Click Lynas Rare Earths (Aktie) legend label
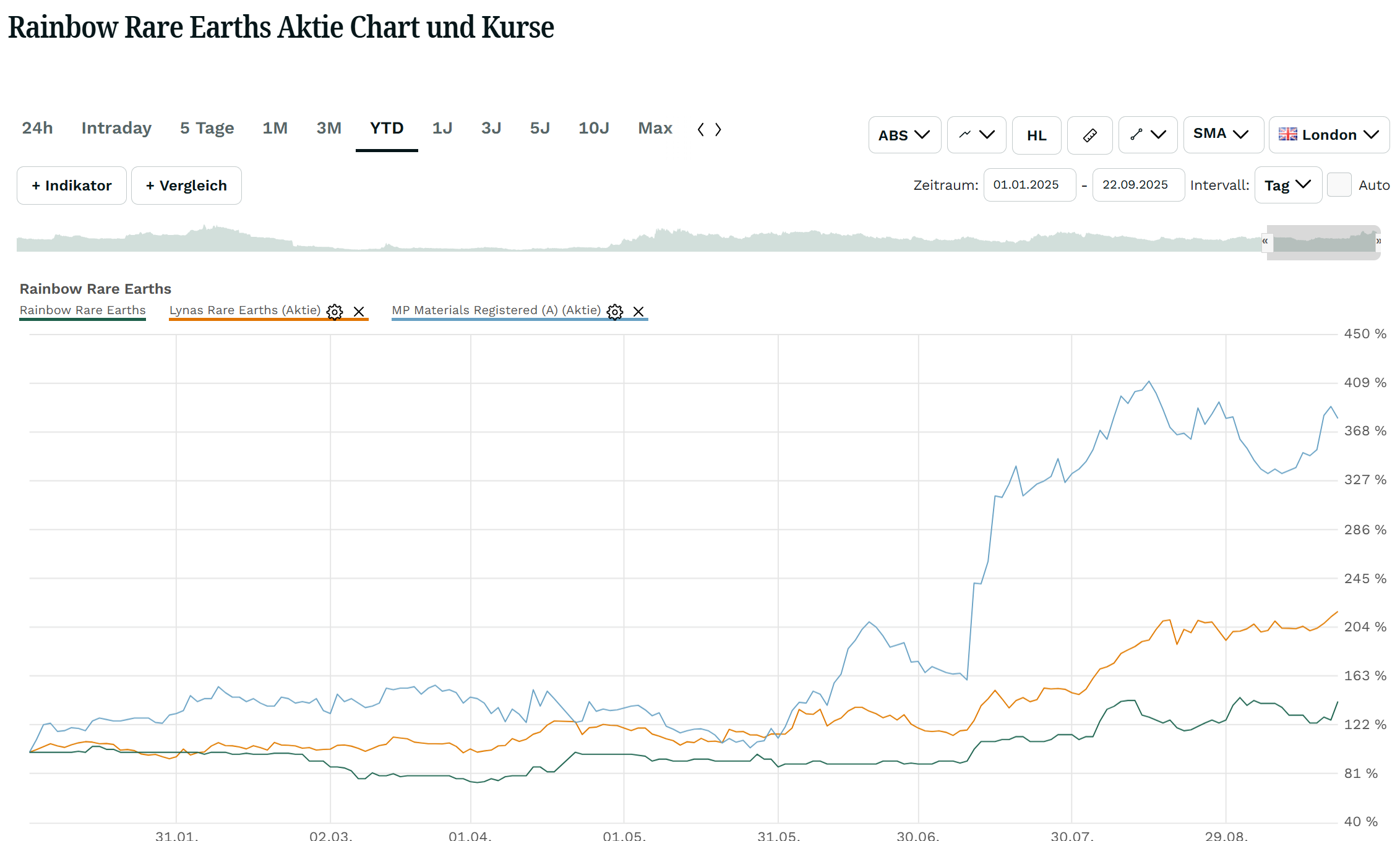Screen dimensions: 1400x841 pyautogui.click(x=245, y=310)
